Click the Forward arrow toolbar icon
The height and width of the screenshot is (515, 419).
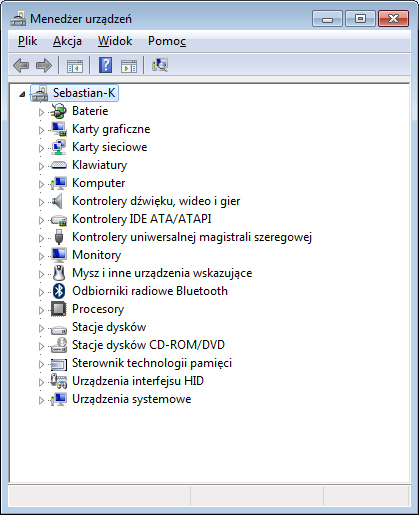(44, 65)
